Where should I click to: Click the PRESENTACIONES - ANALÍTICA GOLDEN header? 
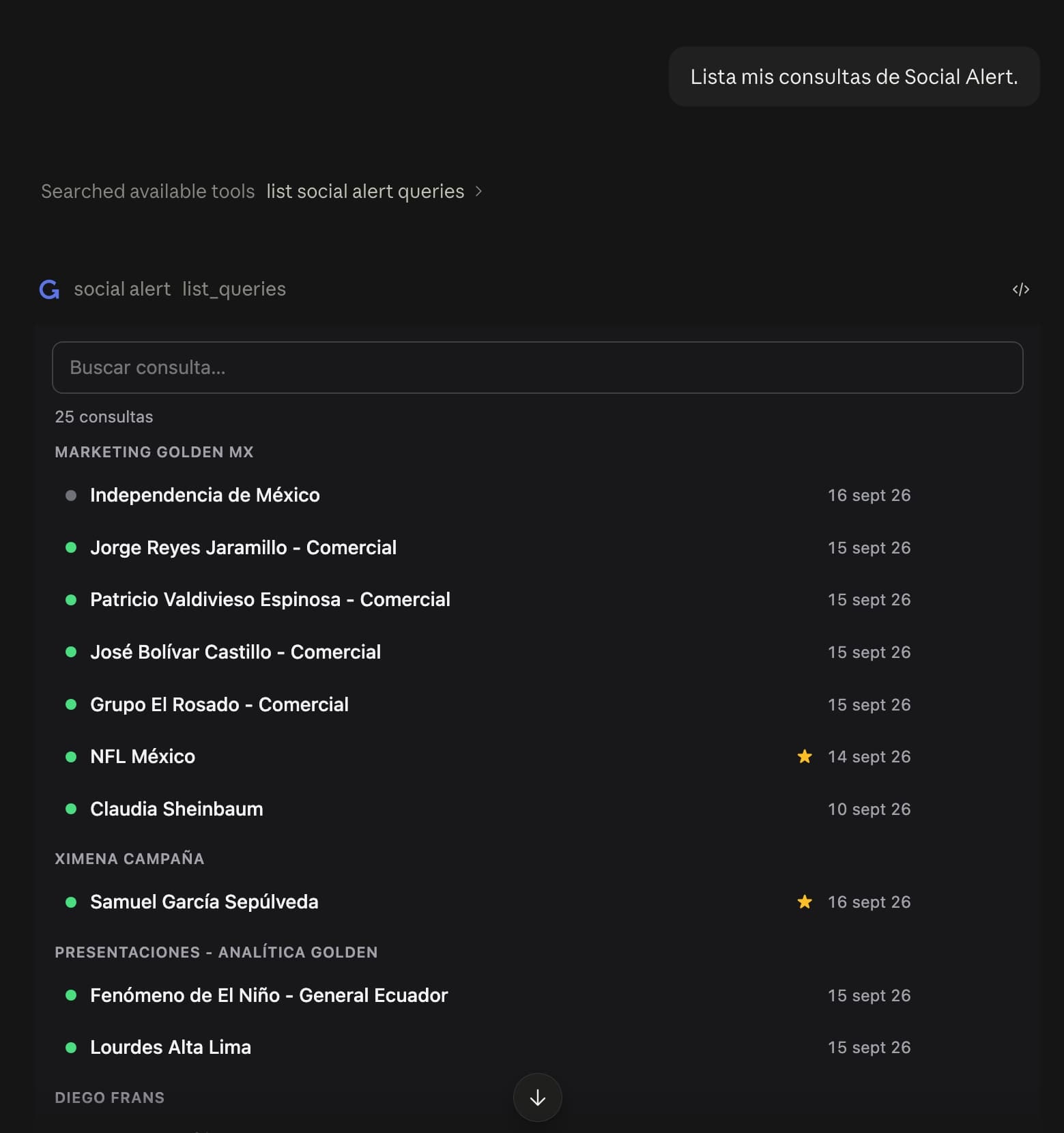[x=216, y=952]
